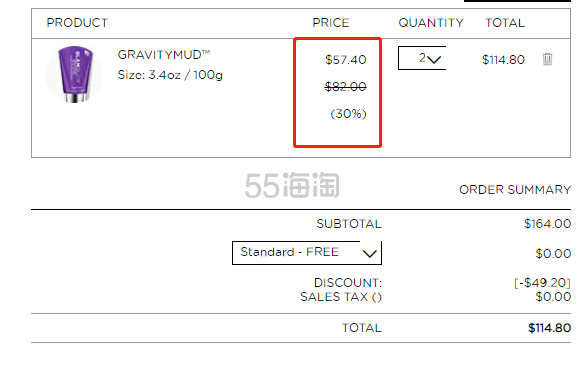Delete GRAVITYMUD item with trash icon
The height and width of the screenshot is (370, 585).
click(547, 59)
